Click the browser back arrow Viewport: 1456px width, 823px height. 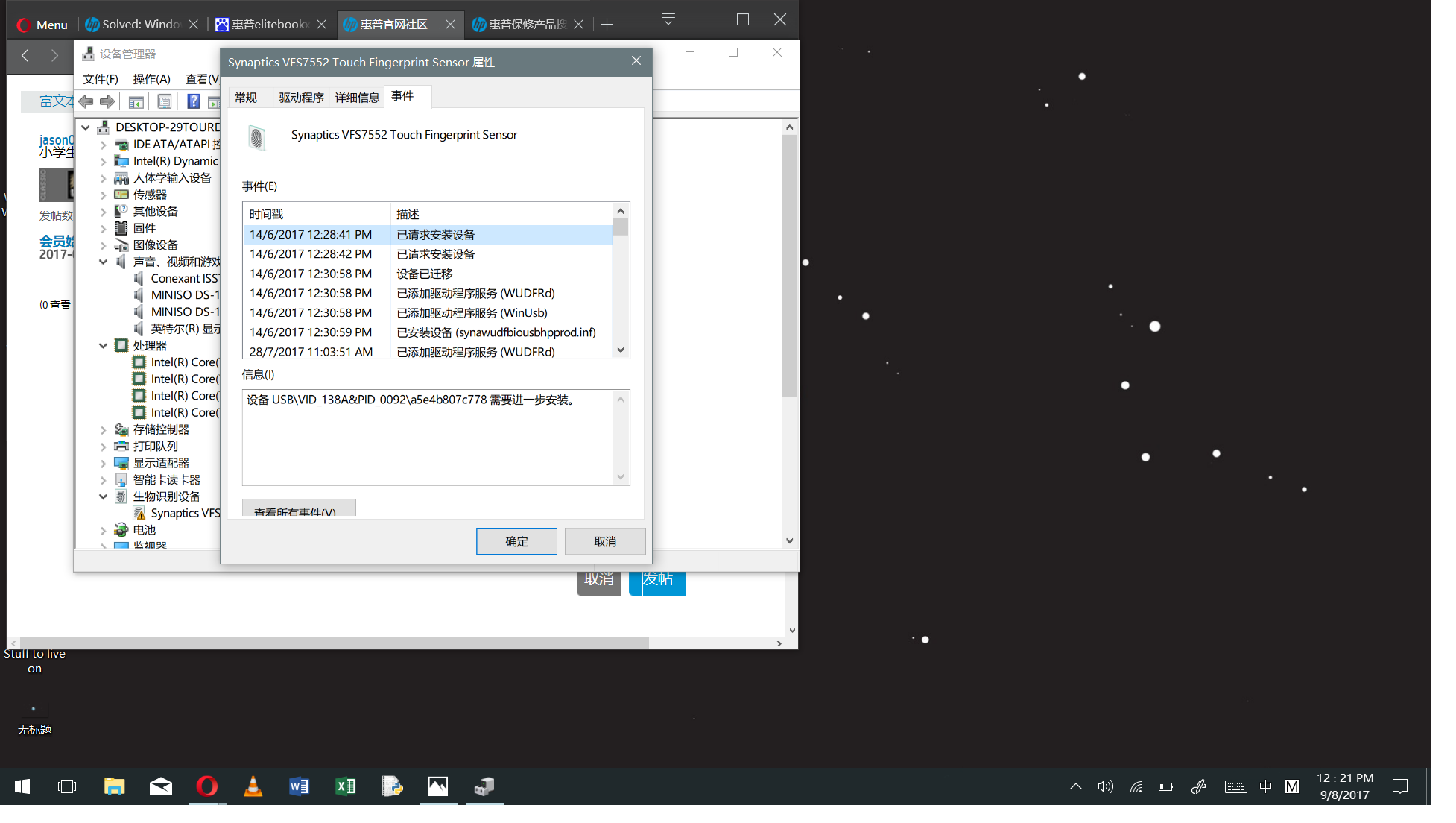pos(25,55)
